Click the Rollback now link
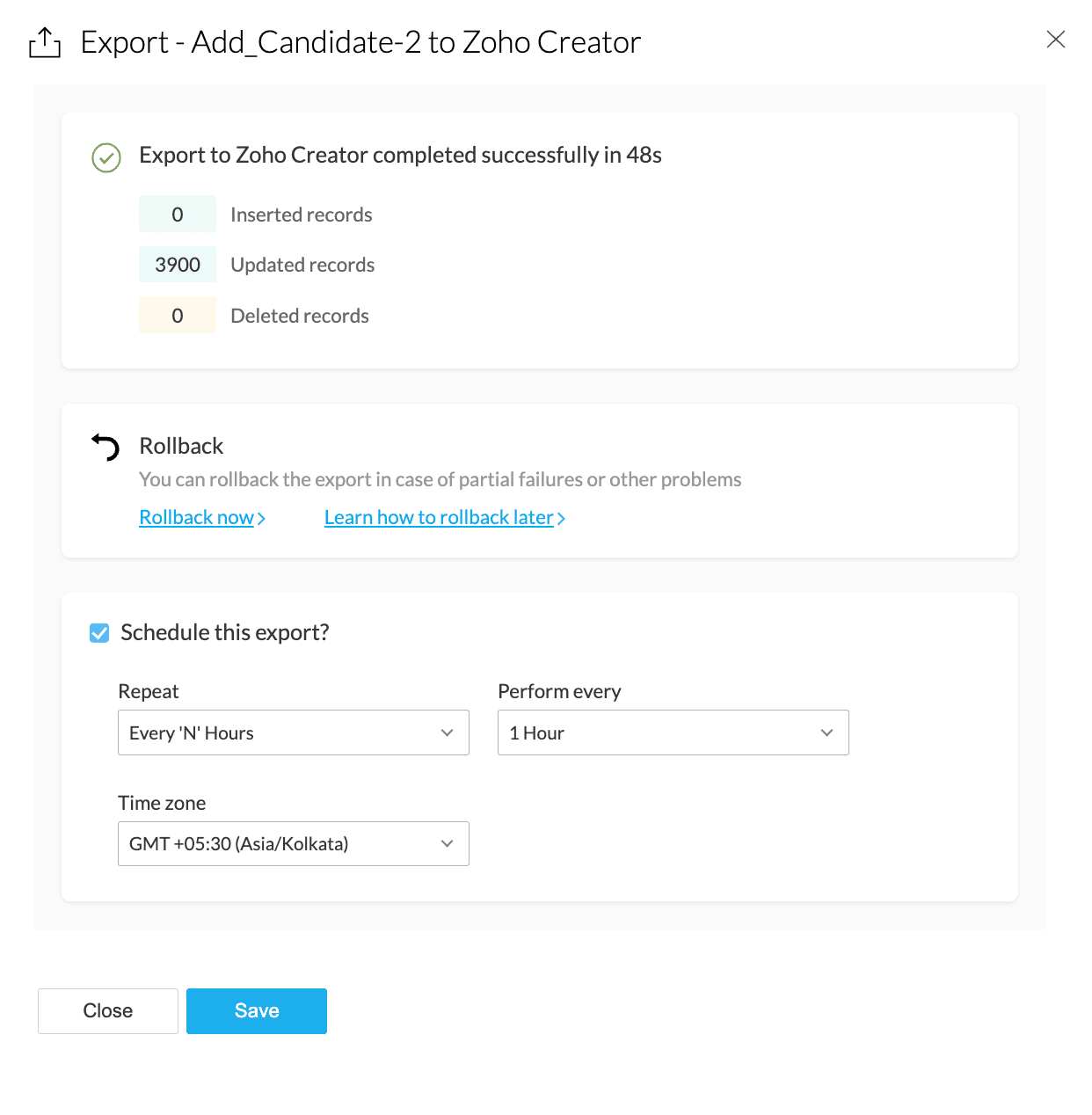The image size is (1092, 1115). [196, 518]
